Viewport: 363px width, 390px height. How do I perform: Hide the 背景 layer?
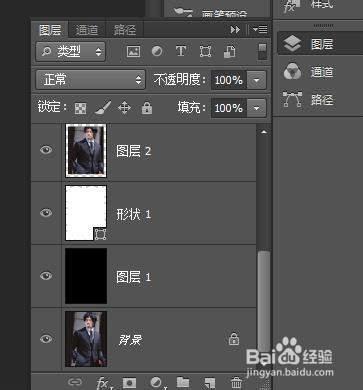46,339
